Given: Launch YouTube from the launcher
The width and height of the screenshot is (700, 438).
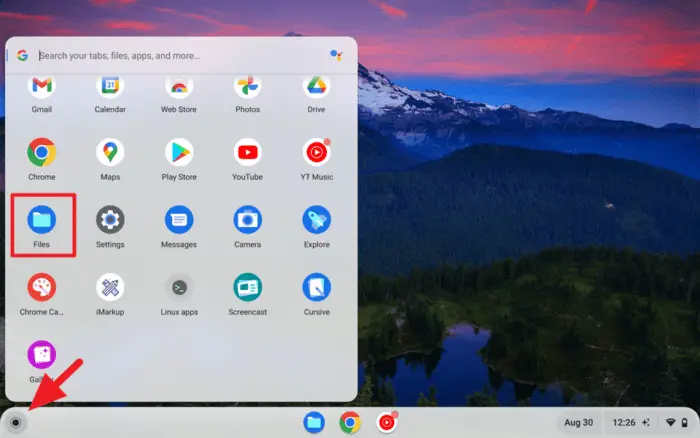Looking at the screenshot, I should click(x=247, y=152).
